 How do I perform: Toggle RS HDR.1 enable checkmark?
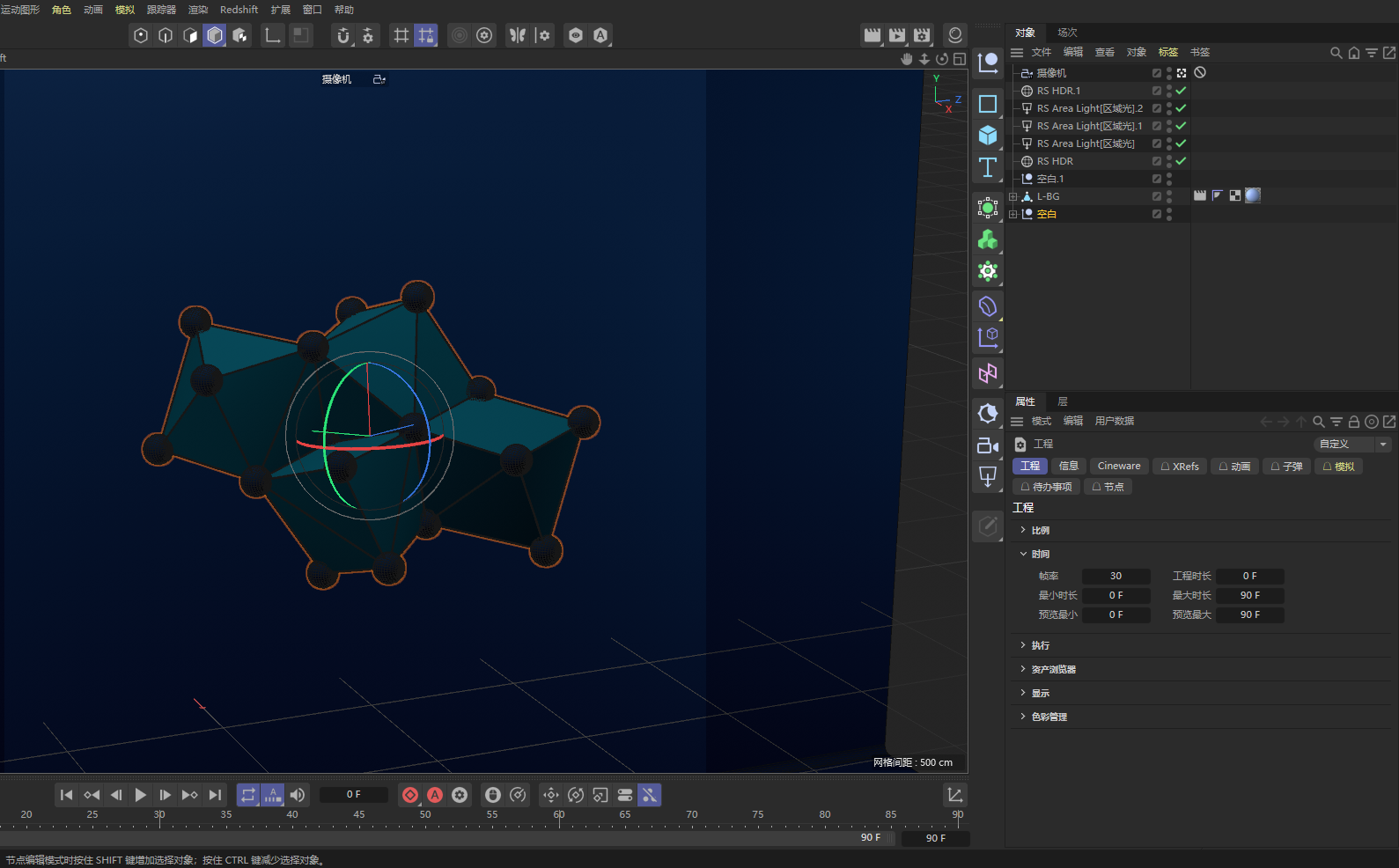click(1182, 91)
